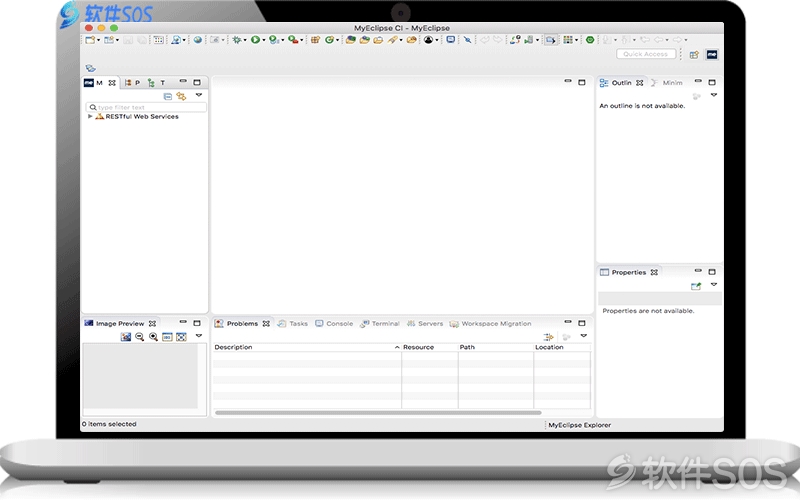This screenshot has height=500, width=800.
Task: Open the External Tools dropdown arrow
Action: coord(301,40)
